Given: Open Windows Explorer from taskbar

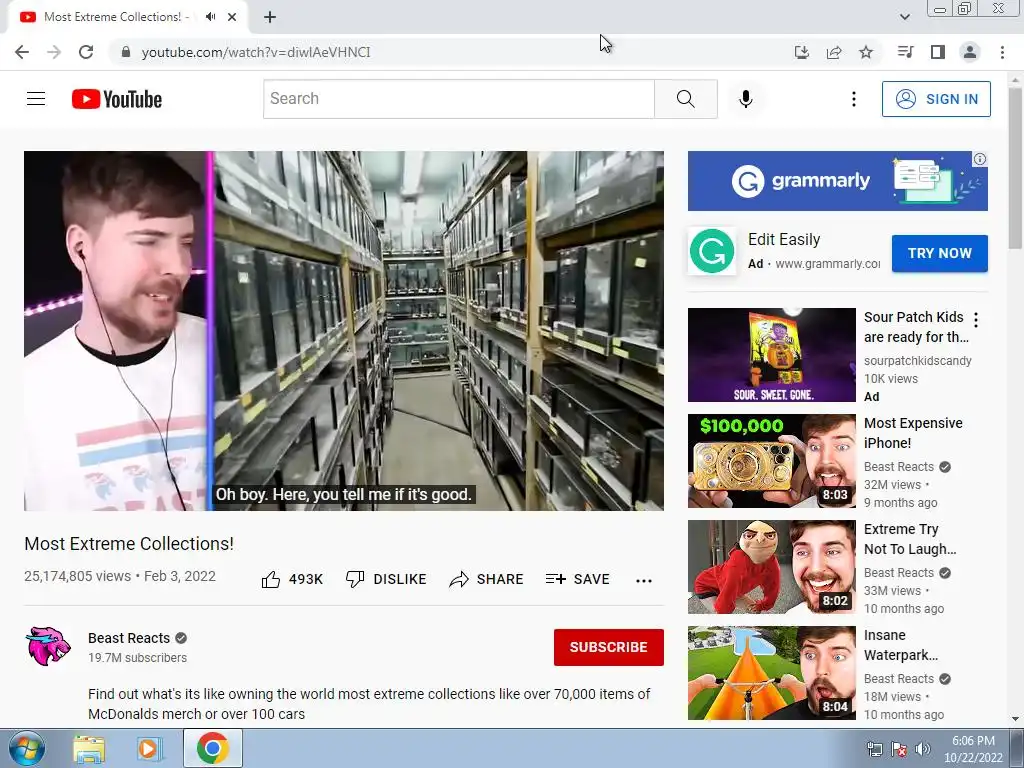Looking at the screenshot, I should pyautogui.click(x=89, y=748).
